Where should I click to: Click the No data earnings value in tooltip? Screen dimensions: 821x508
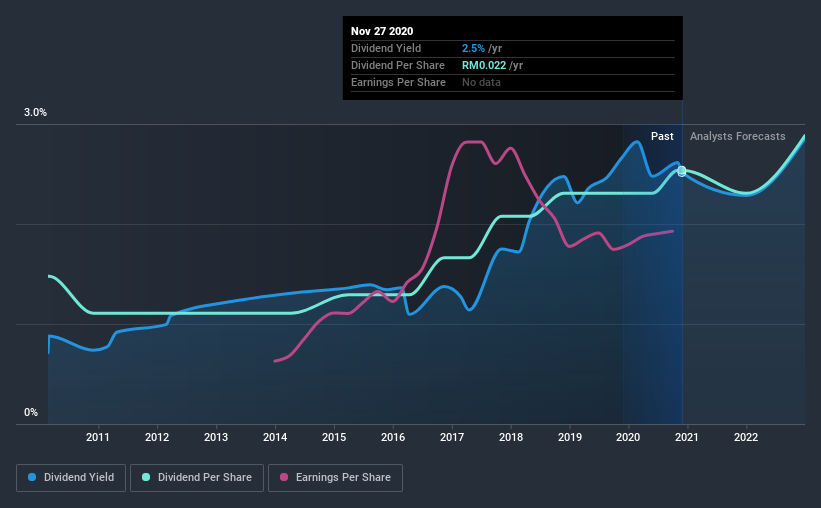(x=481, y=82)
